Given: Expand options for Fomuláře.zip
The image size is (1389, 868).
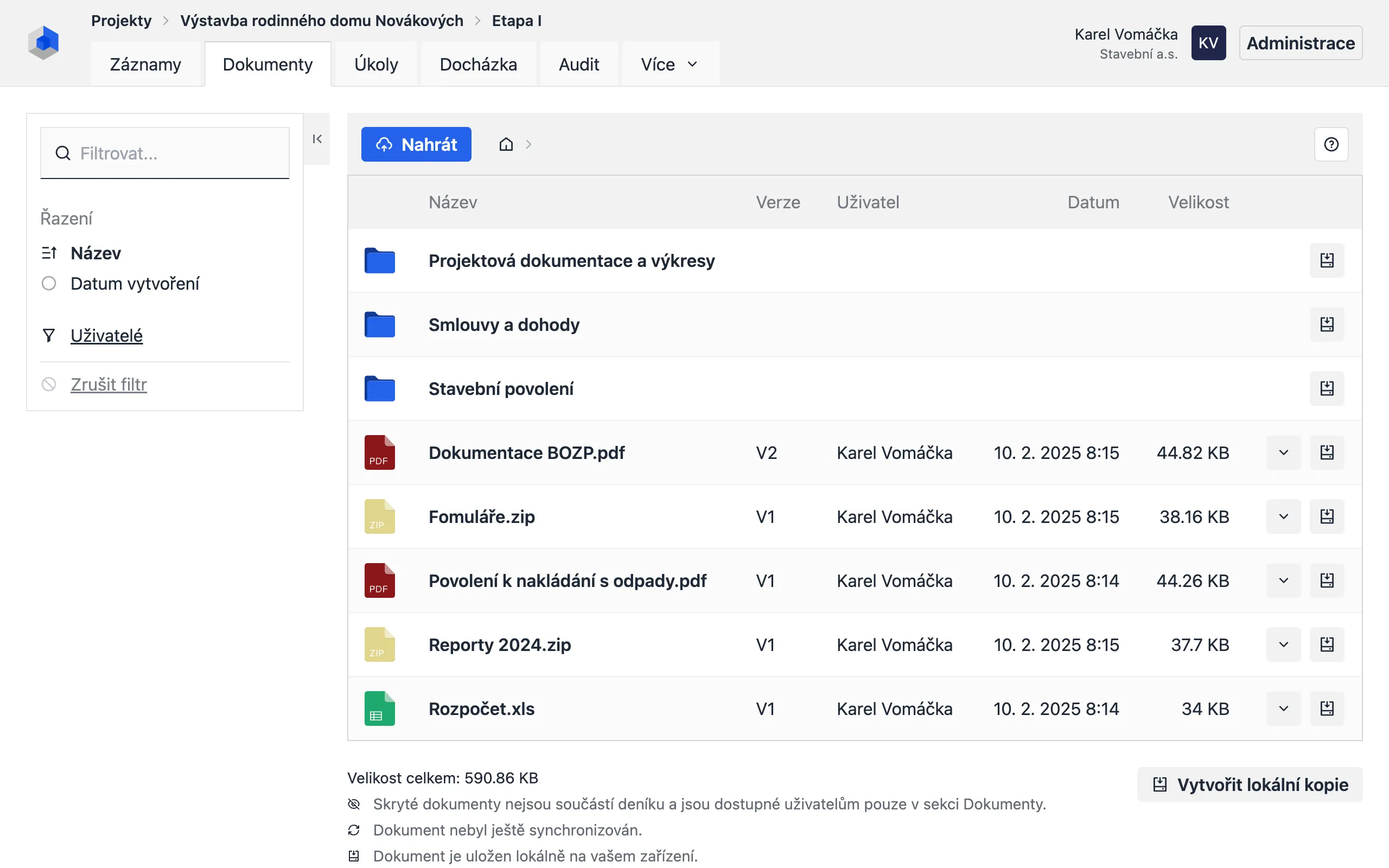Looking at the screenshot, I should pyautogui.click(x=1283, y=516).
